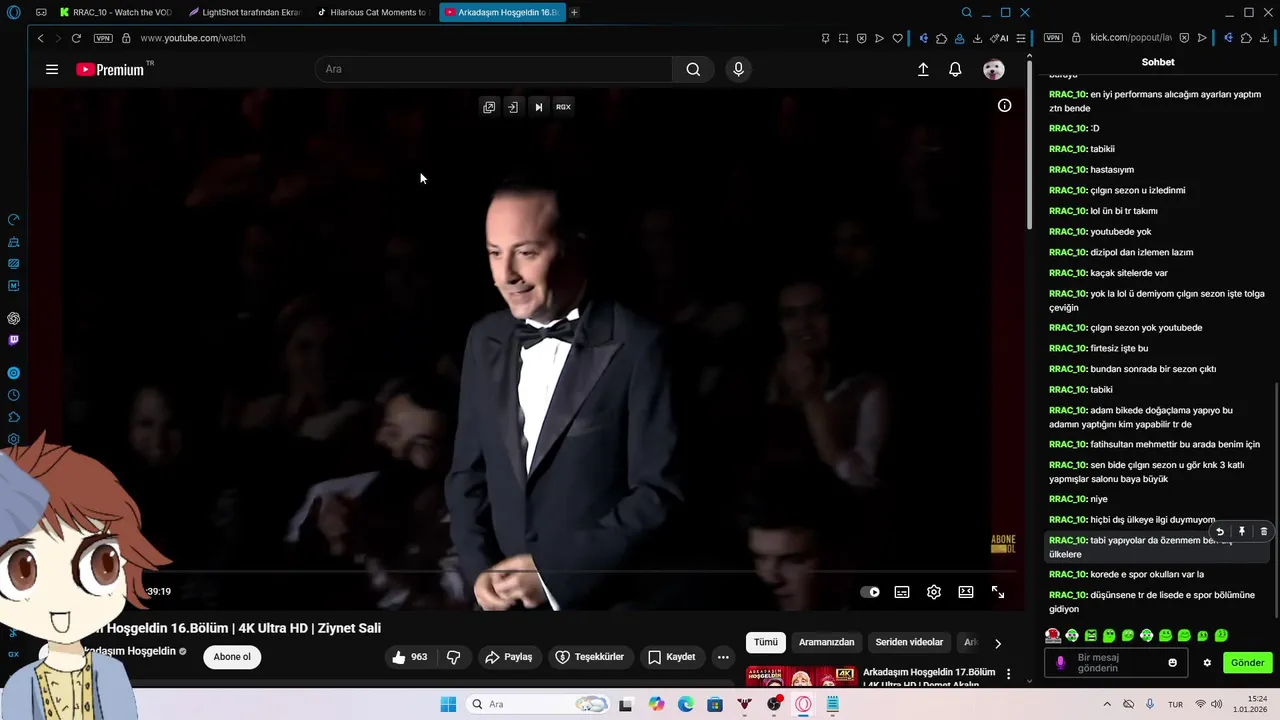The width and height of the screenshot is (1280, 720).
Task: Click the www.youtube.com/watch address bar
Action: coord(193,38)
